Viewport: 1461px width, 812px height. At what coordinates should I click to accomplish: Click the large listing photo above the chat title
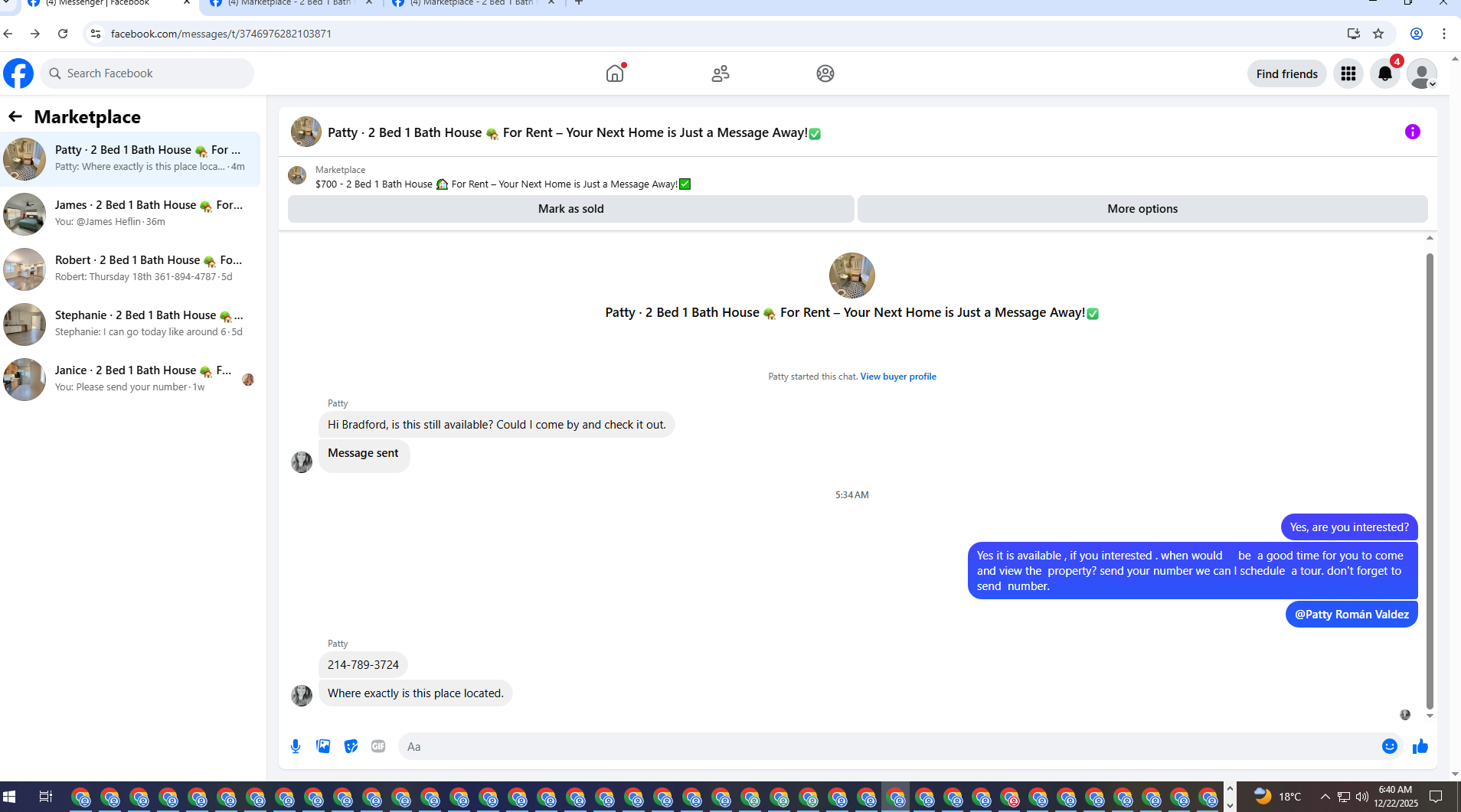852,276
